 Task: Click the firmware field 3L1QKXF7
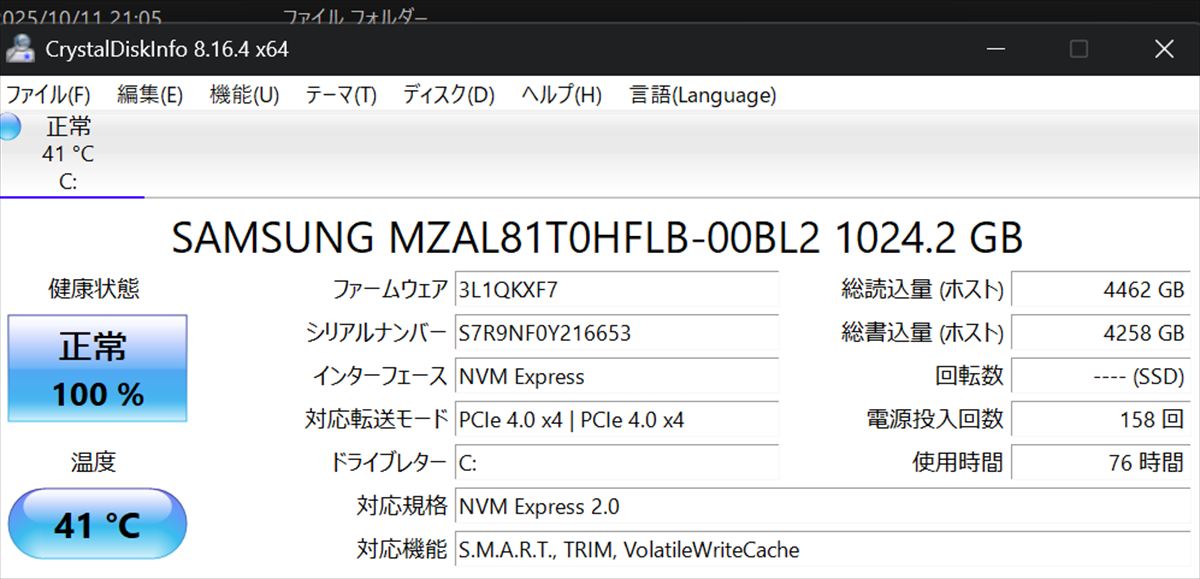tap(616, 290)
